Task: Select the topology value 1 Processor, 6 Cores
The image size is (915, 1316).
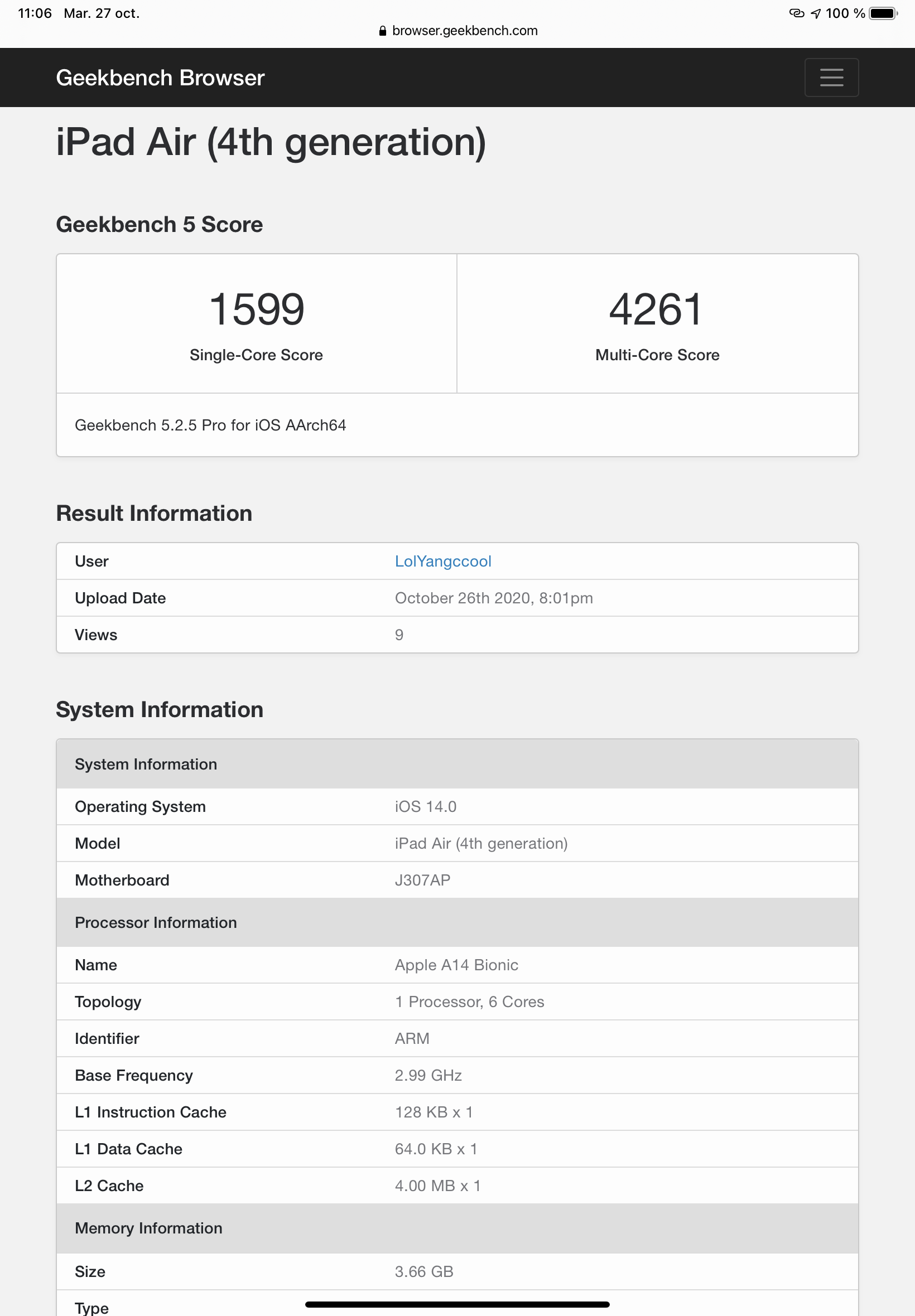Action: click(x=470, y=1002)
